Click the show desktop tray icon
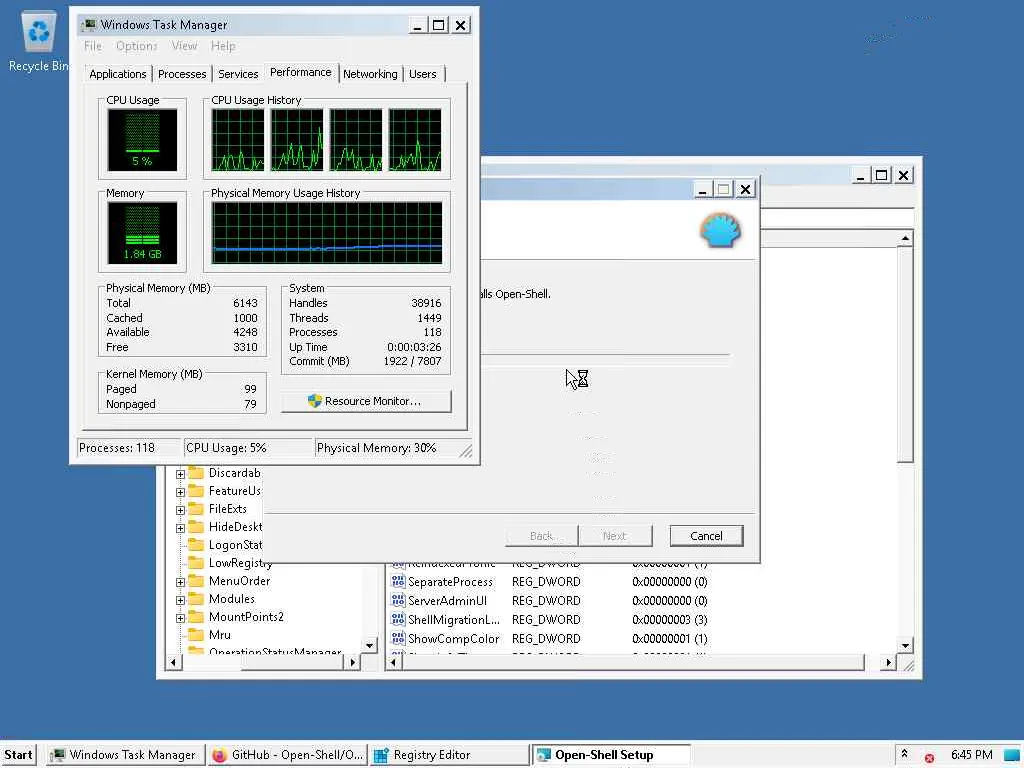The height and width of the screenshot is (768, 1024). tap(1012, 755)
